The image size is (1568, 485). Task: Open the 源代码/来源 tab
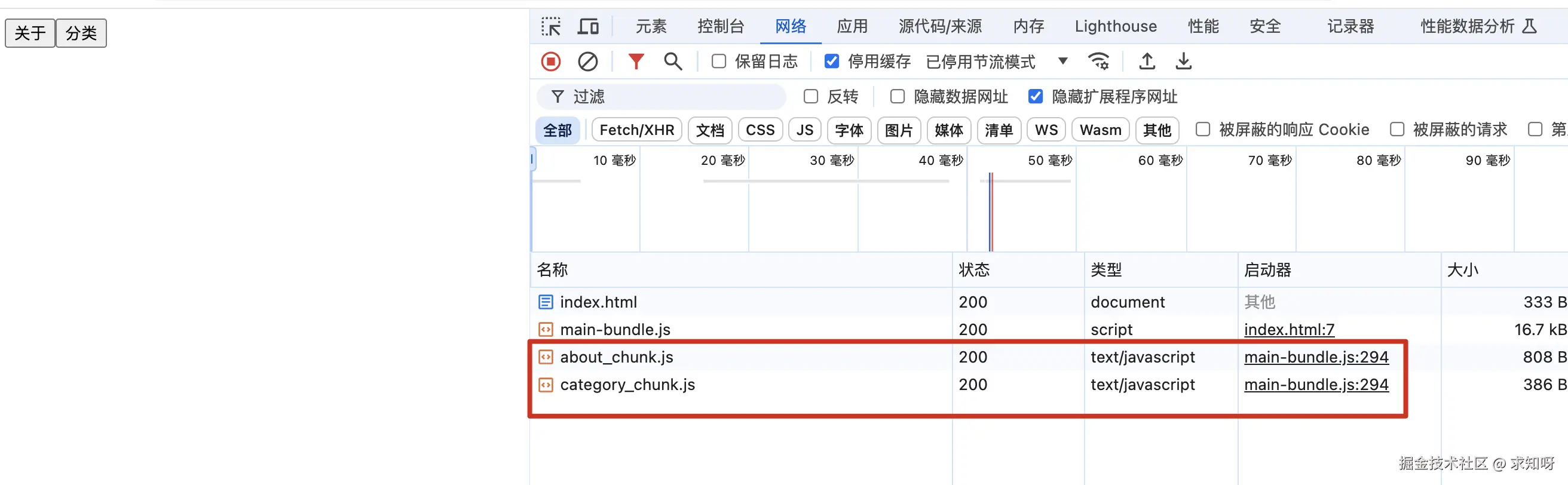pos(941,26)
